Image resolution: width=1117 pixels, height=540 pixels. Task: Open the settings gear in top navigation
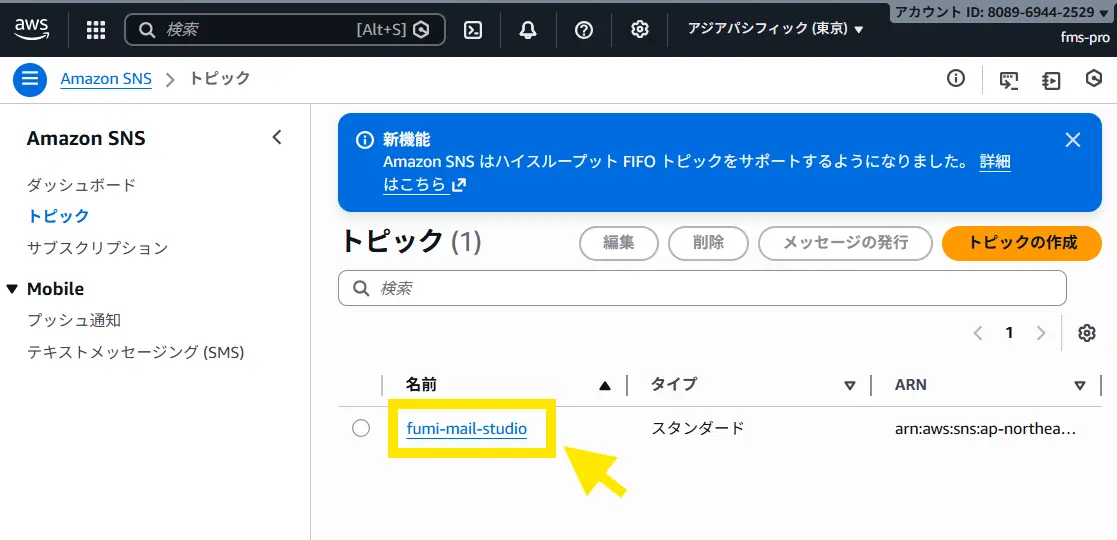(640, 30)
